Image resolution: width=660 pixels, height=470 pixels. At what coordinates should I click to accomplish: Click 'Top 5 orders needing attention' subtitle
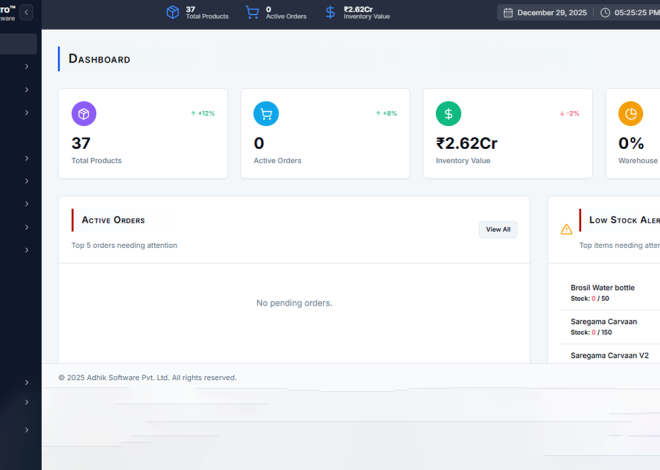(124, 245)
